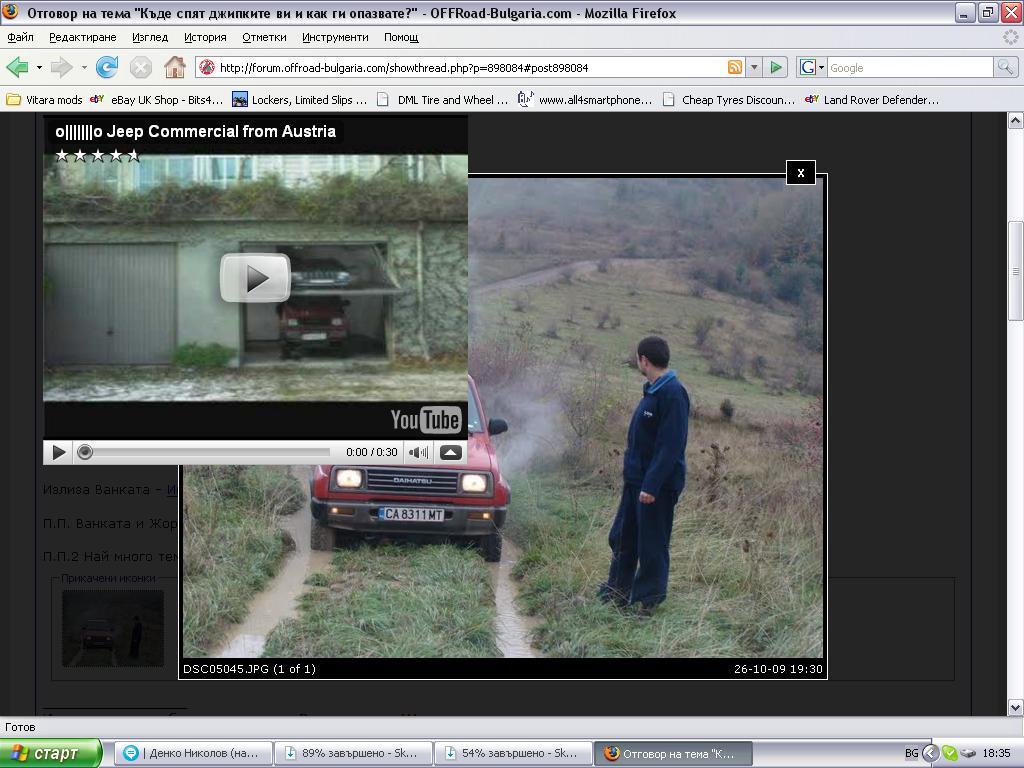Click the large play overlay on video

click(x=255, y=278)
